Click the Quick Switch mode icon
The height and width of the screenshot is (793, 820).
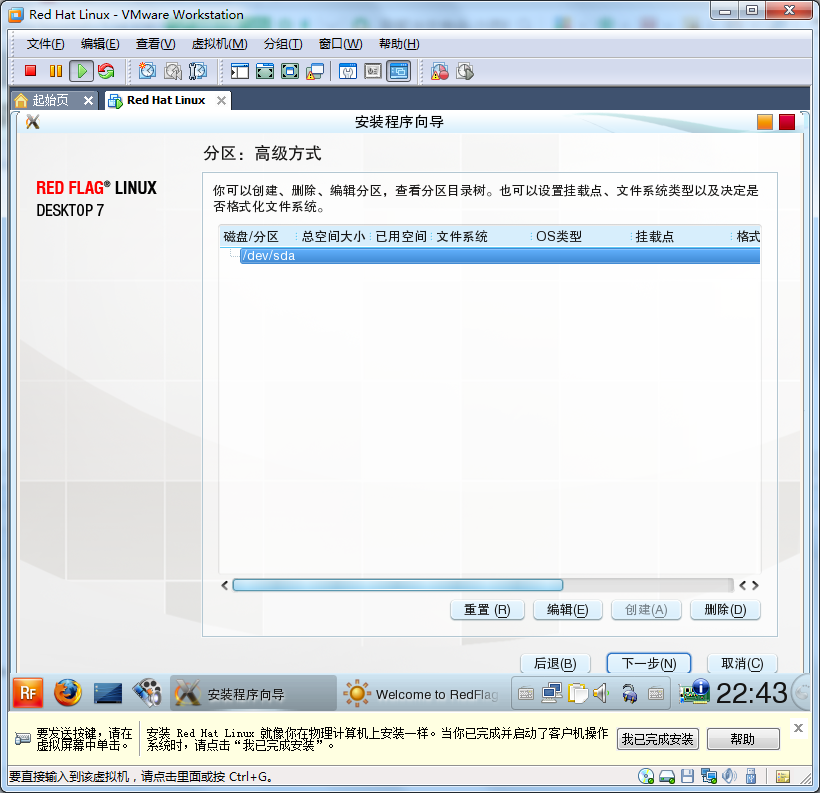[x=265, y=71]
